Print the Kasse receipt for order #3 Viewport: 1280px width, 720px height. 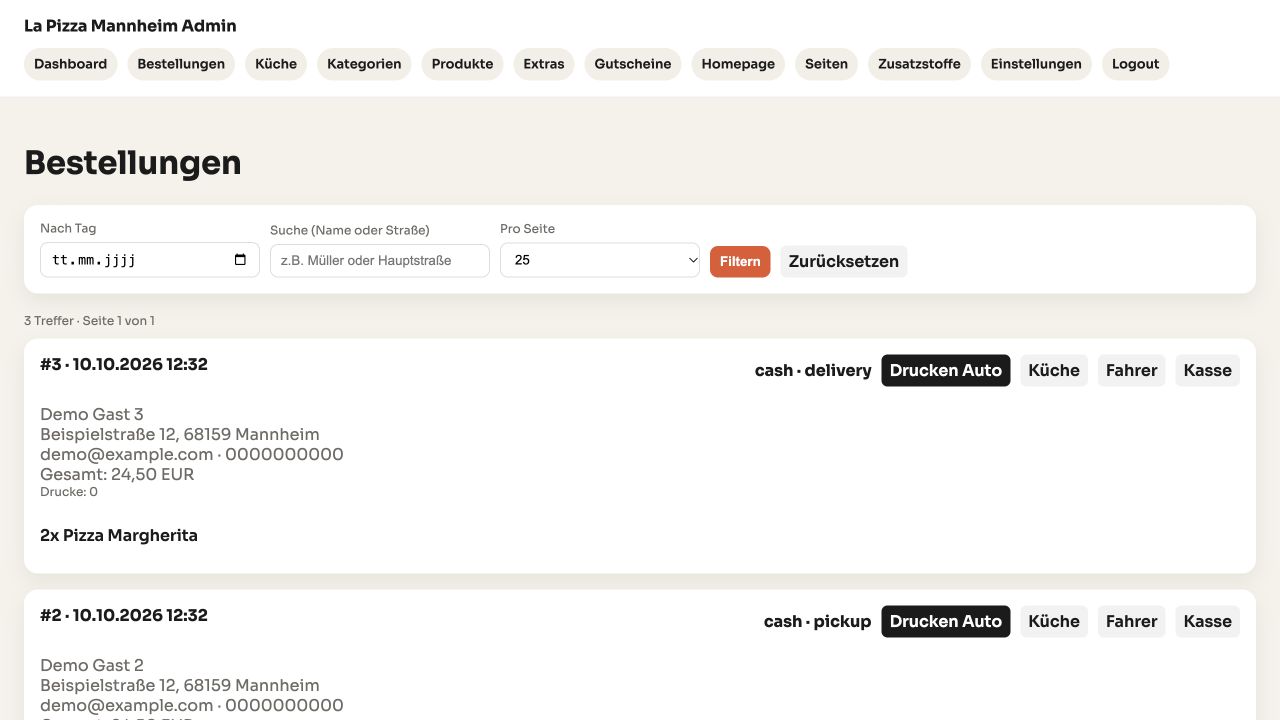point(1207,370)
